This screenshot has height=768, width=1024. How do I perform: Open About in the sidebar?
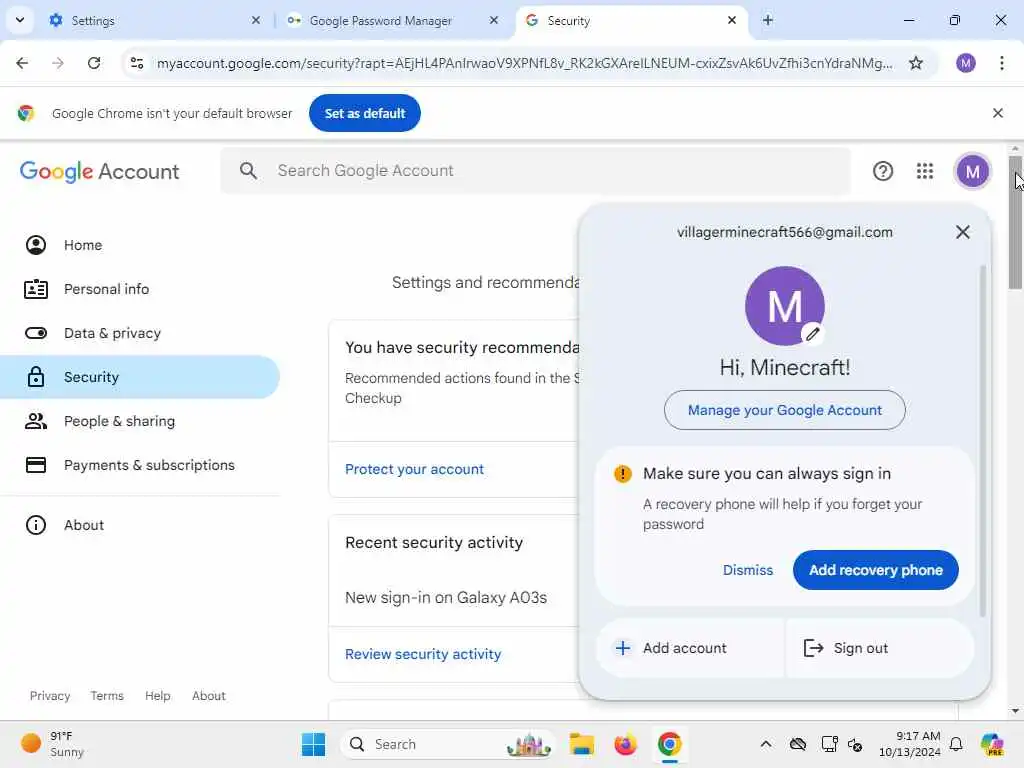pos(140,525)
